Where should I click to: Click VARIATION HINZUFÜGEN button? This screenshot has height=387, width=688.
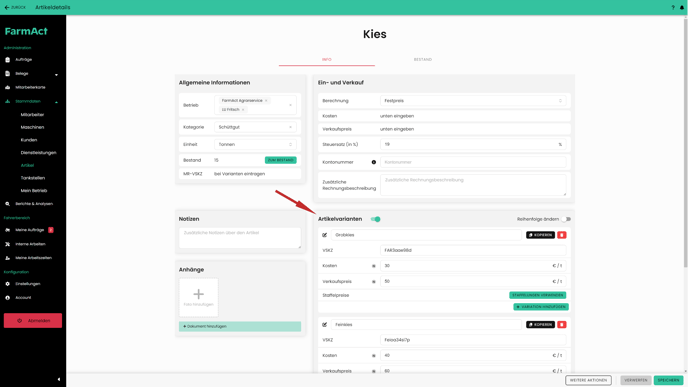[x=541, y=307]
